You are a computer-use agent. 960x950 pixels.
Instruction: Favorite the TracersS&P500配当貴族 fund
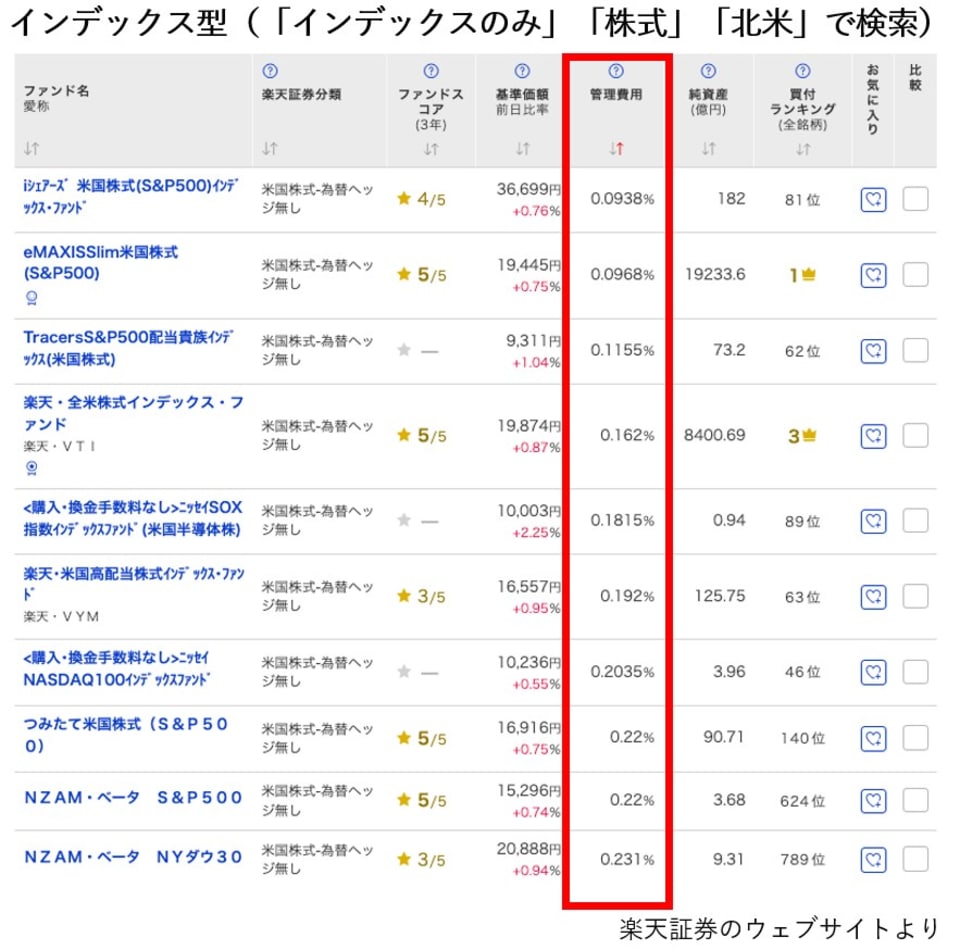(873, 351)
